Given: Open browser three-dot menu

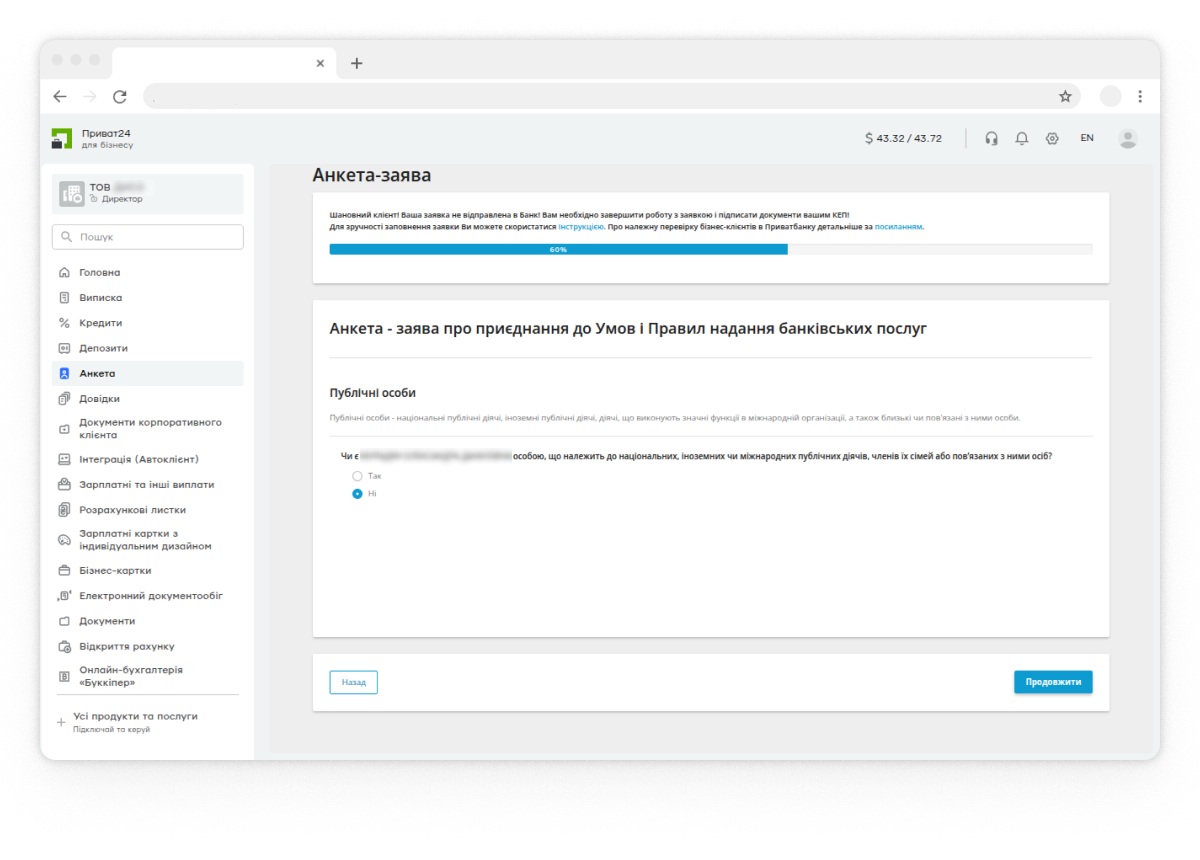Looking at the screenshot, I should pyautogui.click(x=1140, y=97).
